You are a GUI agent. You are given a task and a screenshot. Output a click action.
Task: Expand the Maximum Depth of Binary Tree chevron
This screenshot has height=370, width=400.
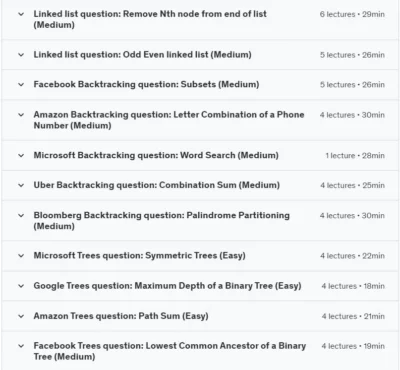coord(21,286)
